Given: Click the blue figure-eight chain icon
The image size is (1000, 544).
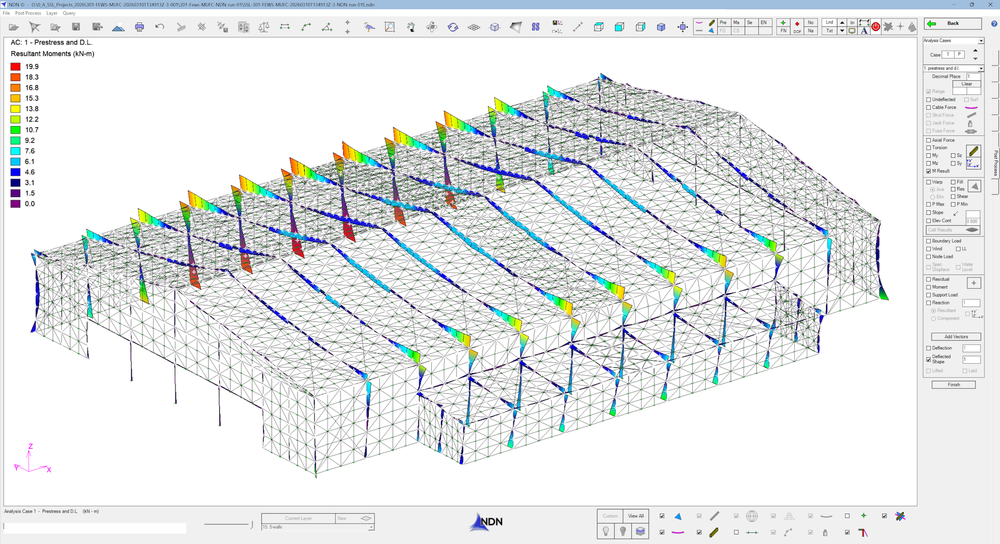Looking at the screenshot, I should click(x=535, y=27).
